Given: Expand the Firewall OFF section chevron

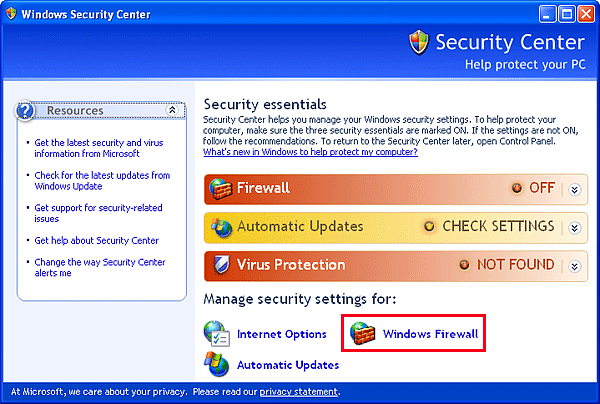Looking at the screenshot, I should [x=574, y=189].
